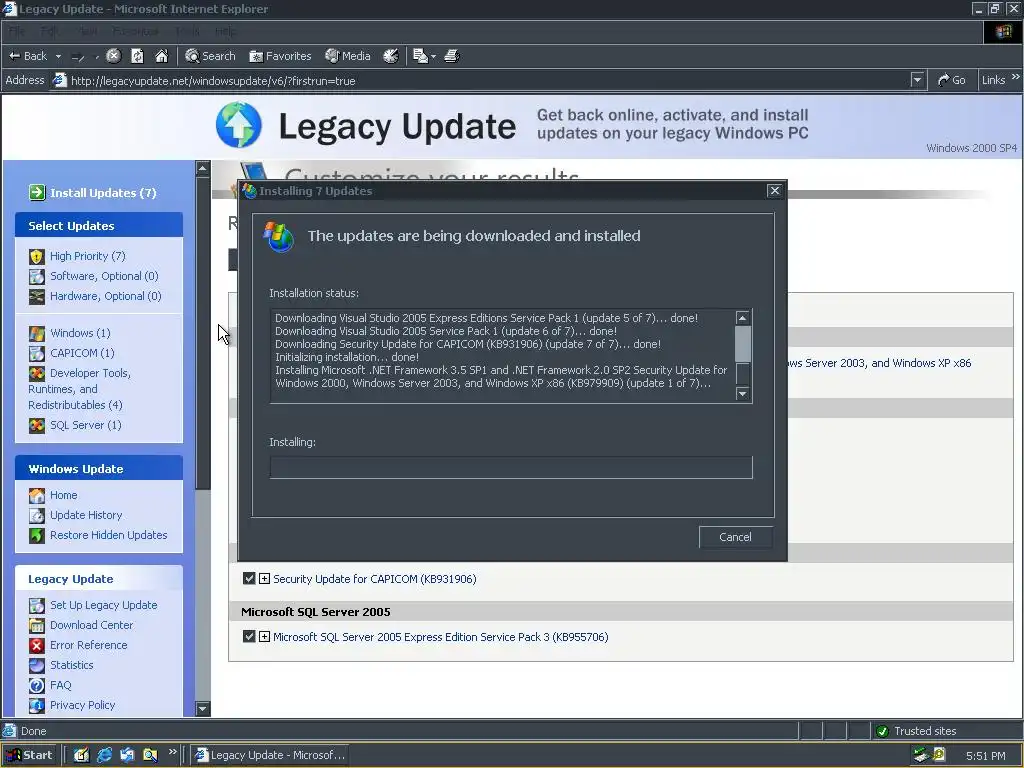Open the File menu
The height and width of the screenshot is (768, 1024).
[x=16, y=31]
